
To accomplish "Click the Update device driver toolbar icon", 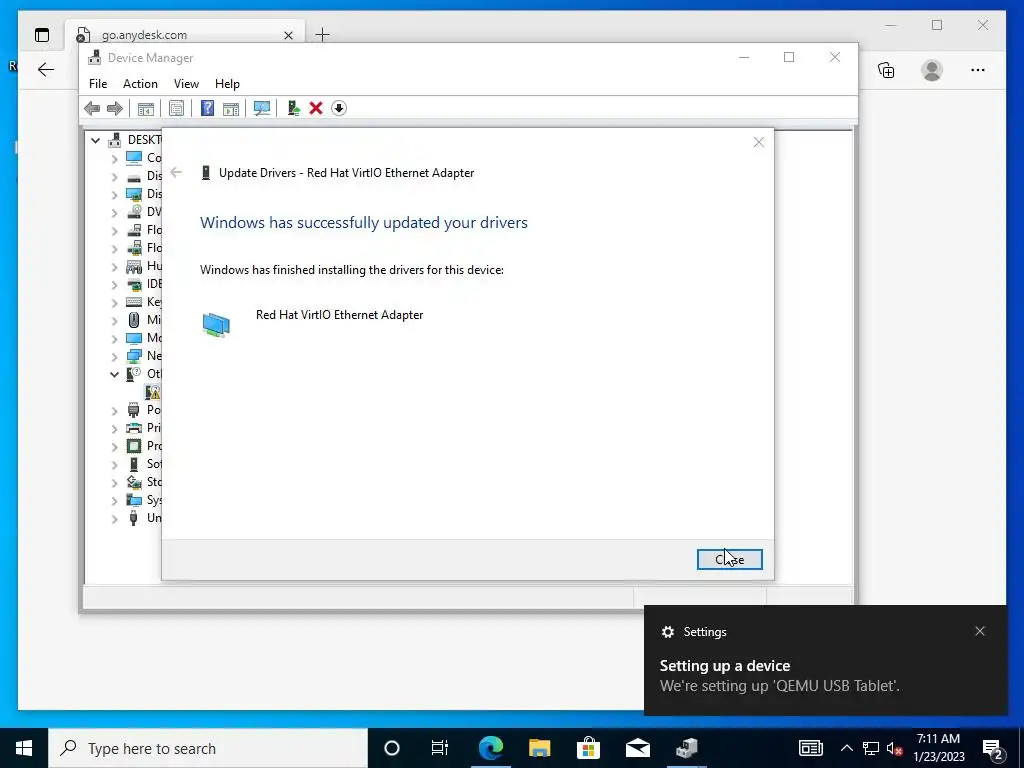I will pos(293,108).
